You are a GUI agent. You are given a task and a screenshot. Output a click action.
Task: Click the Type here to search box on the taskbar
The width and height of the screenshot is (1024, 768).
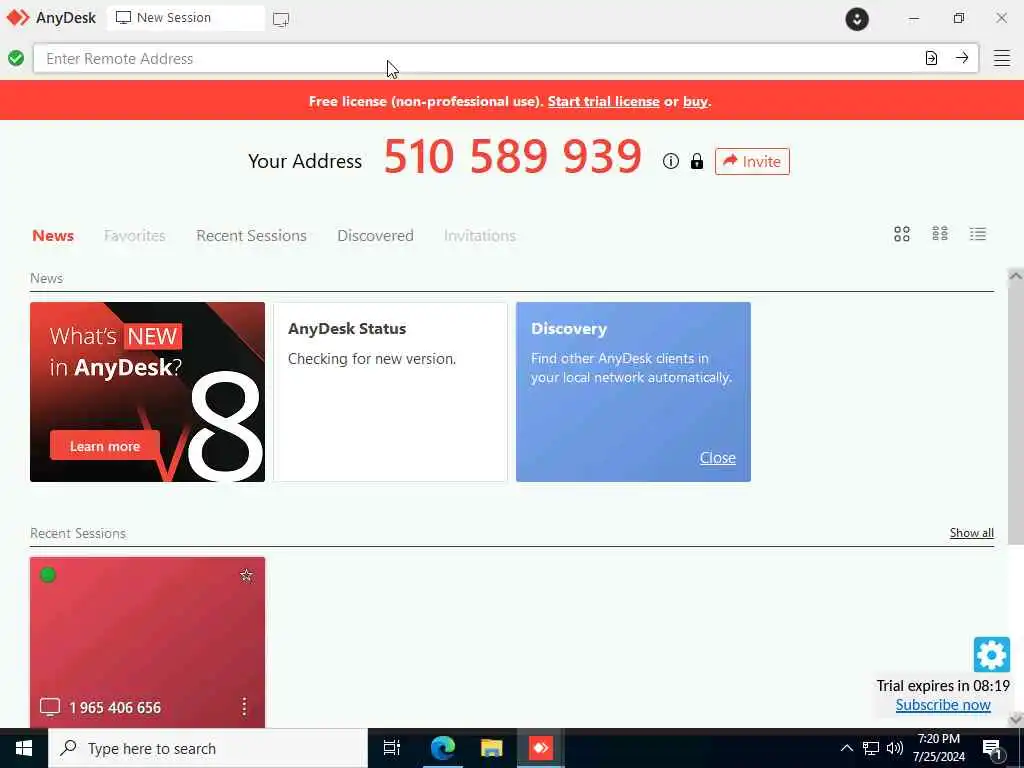click(208, 748)
